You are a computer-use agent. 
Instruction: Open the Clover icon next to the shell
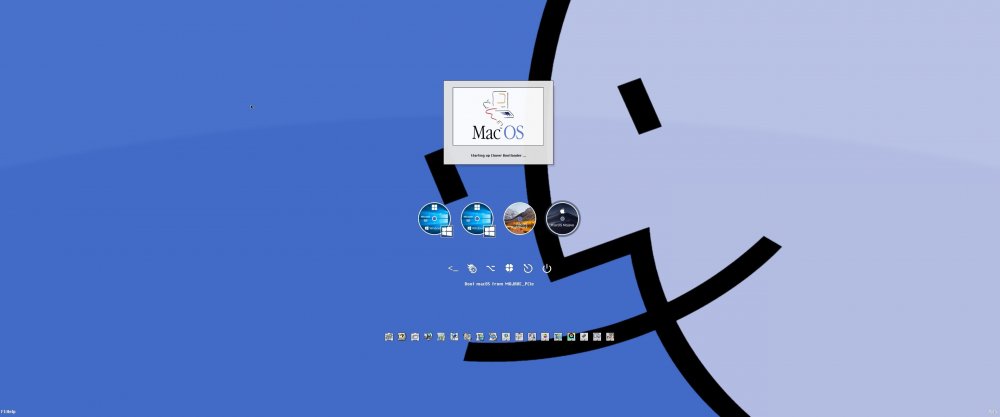(472, 268)
